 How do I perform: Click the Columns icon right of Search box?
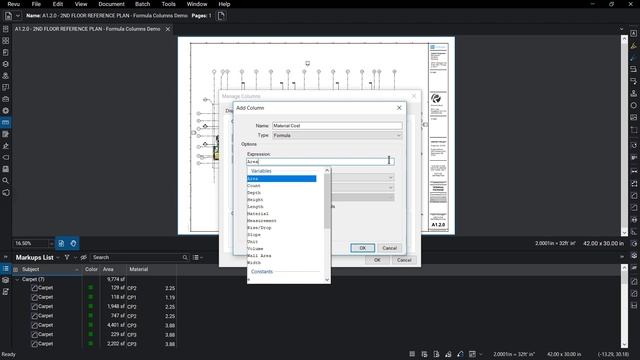coord(196,258)
